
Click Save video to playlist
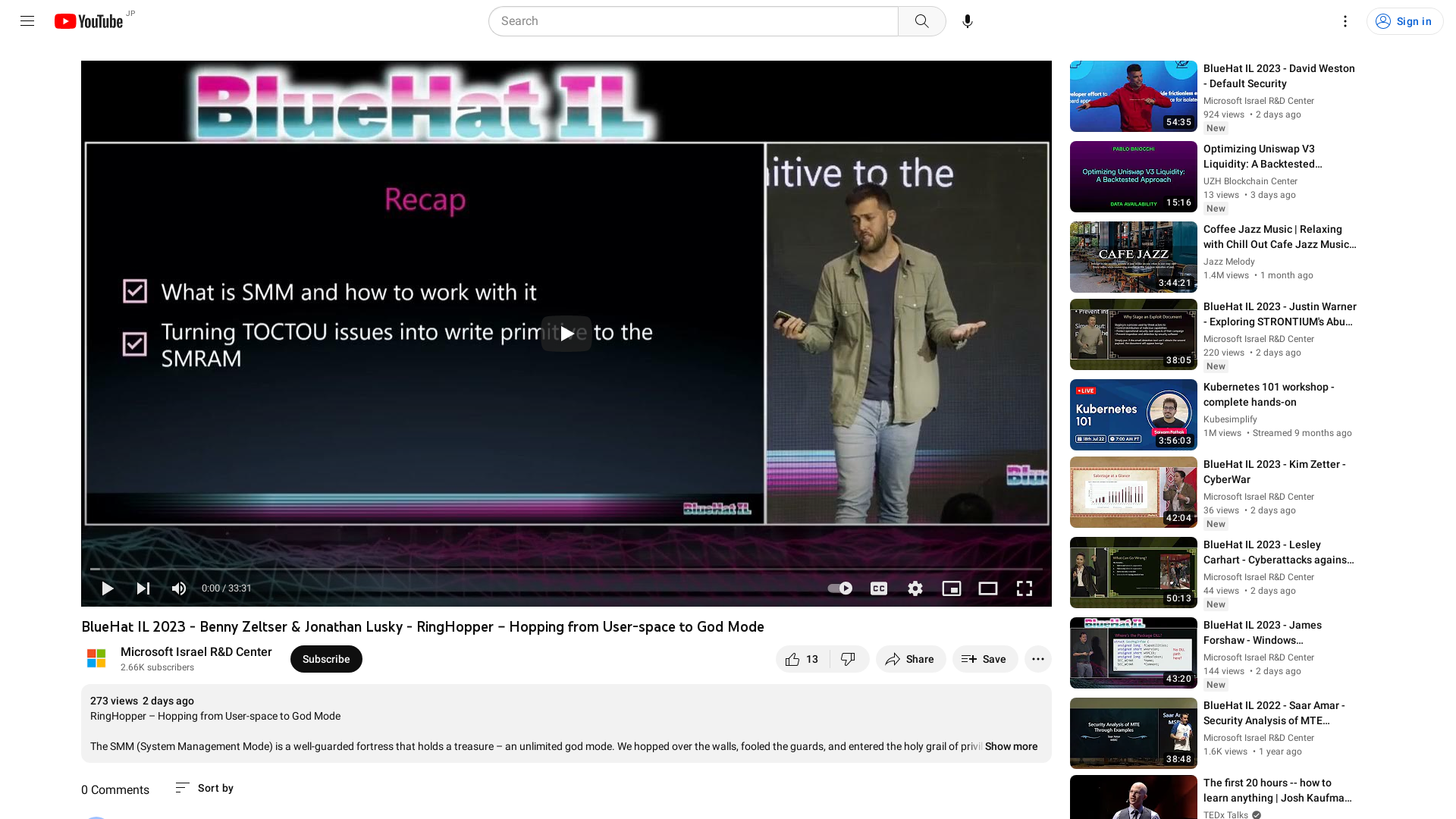(984, 659)
